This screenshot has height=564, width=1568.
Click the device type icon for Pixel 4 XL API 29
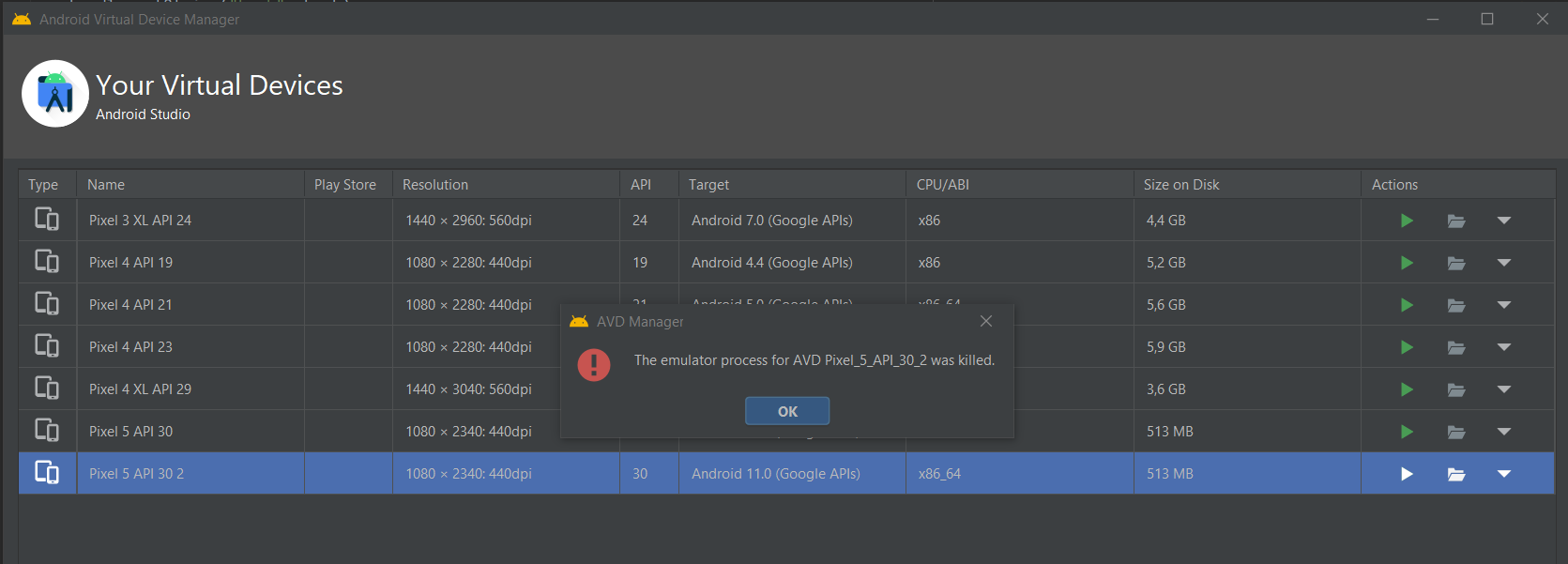pos(47,389)
